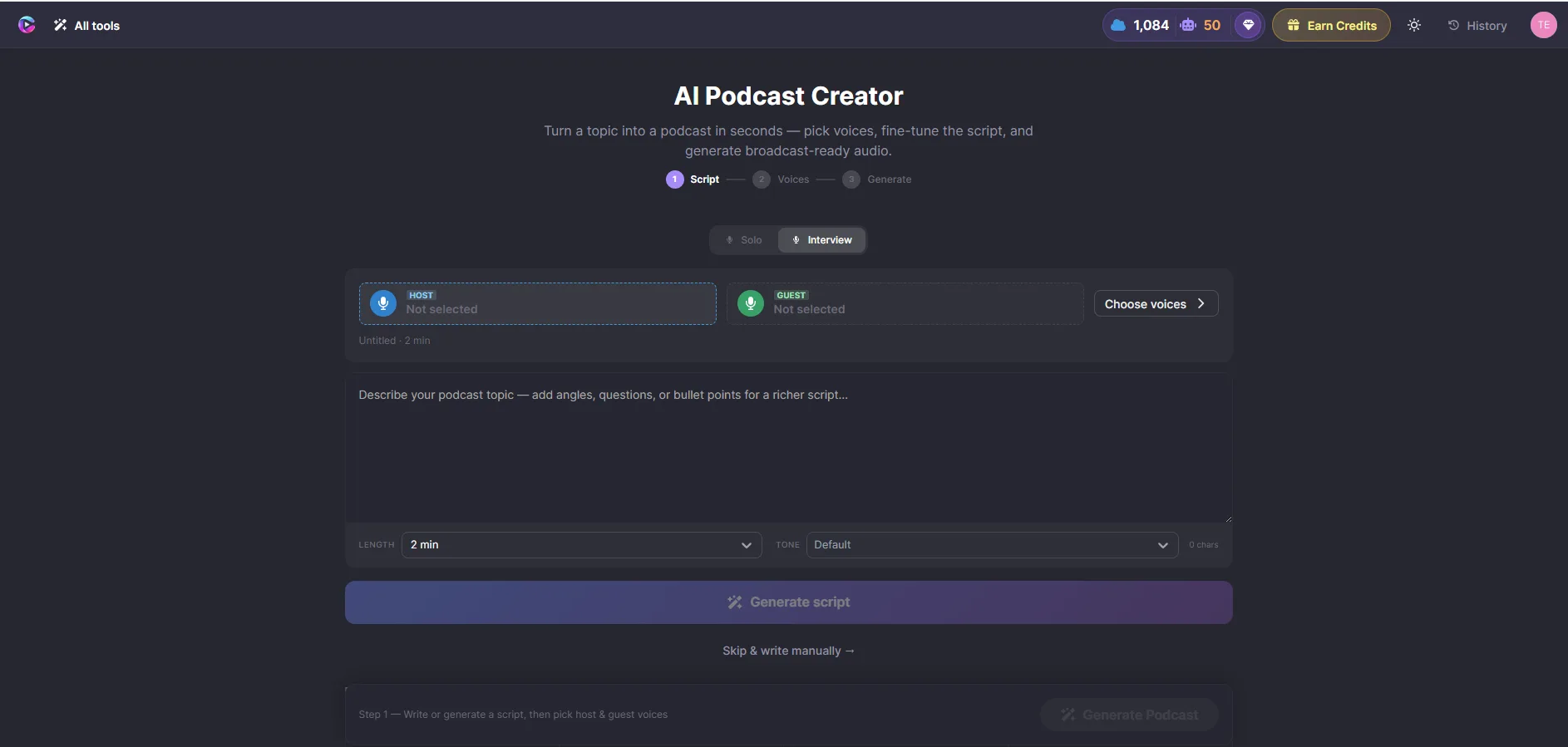The height and width of the screenshot is (747, 1568).
Task: Switch to Solo mode
Action: (744, 240)
